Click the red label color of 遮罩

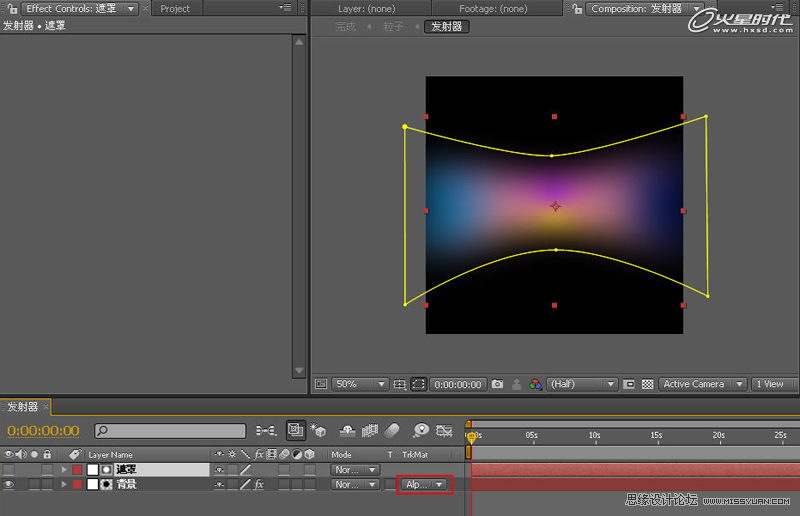(x=77, y=470)
